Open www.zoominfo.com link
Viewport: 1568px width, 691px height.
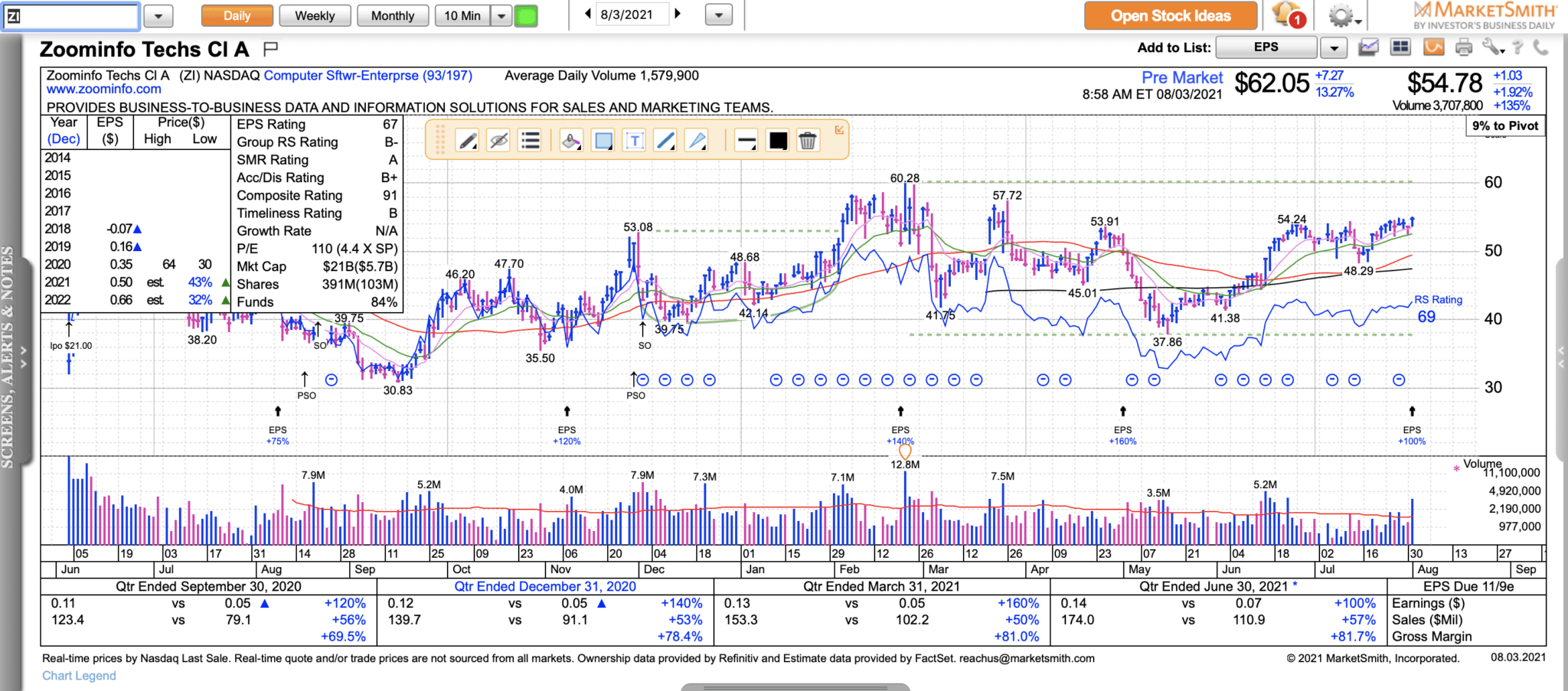[x=104, y=90]
